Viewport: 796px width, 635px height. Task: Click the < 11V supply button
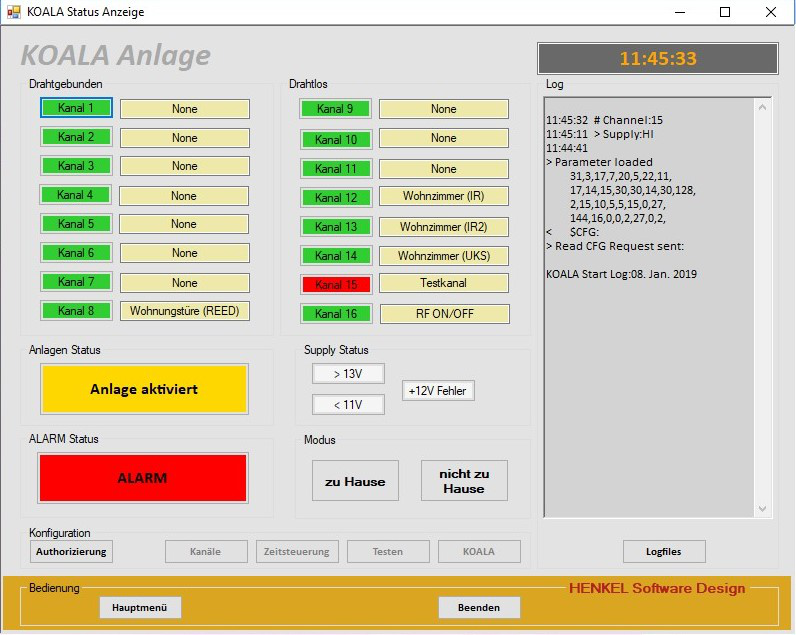coord(346,405)
